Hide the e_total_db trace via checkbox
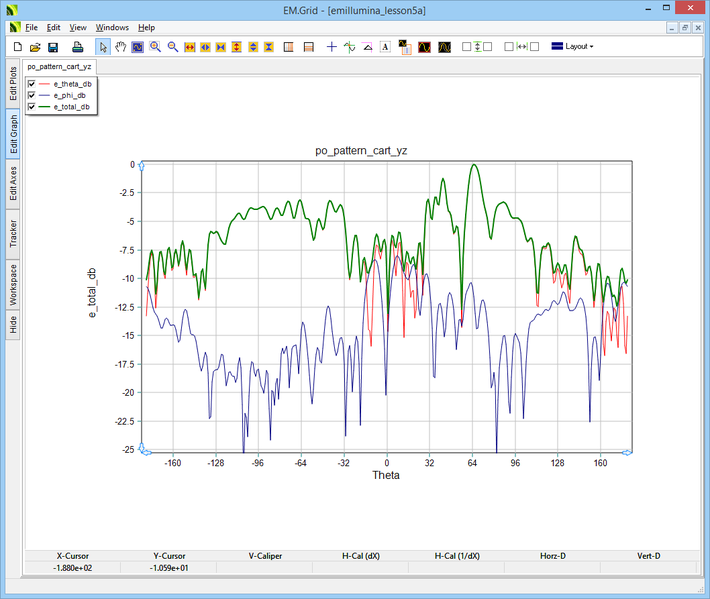The image size is (710, 599). [32, 106]
